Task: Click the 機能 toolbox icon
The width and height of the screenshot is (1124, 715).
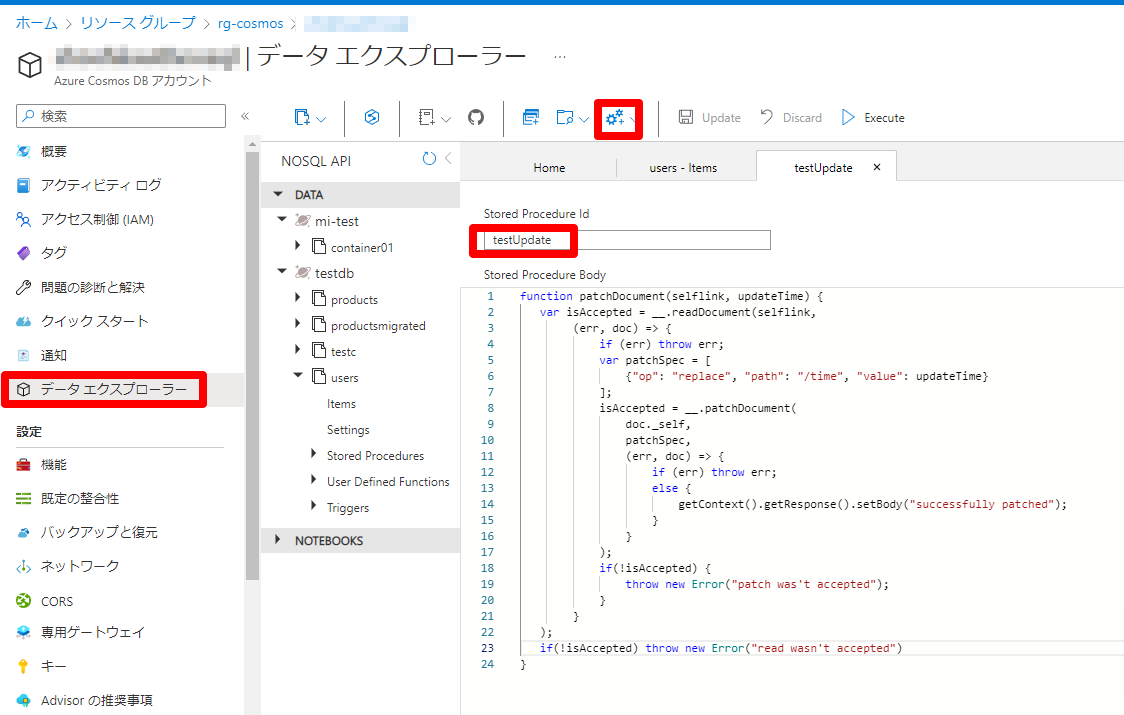Action: pos(23,465)
